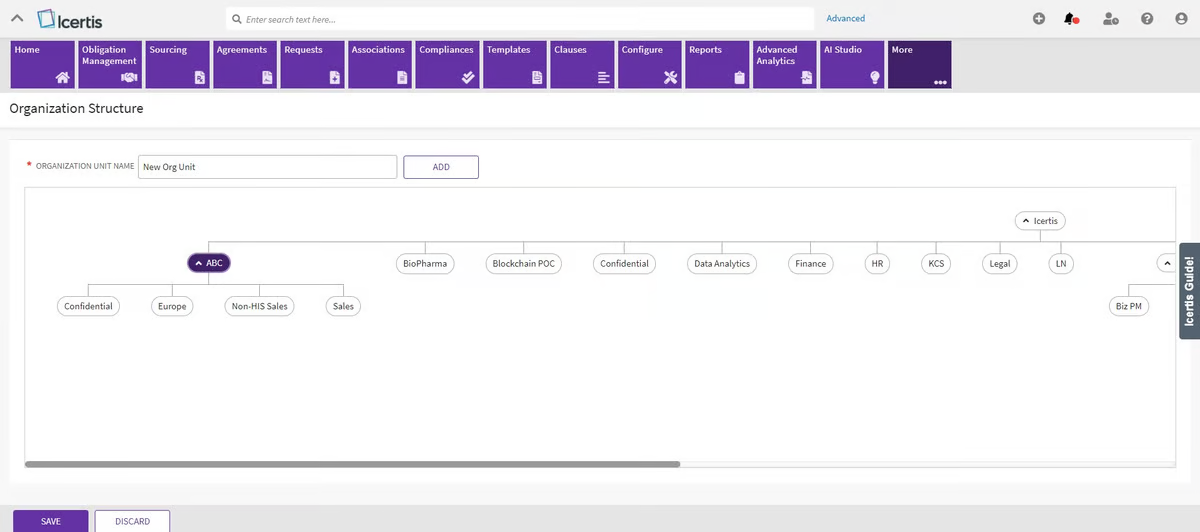Select the Legal org unit node
The image size is (1200, 532).
(x=1000, y=263)
